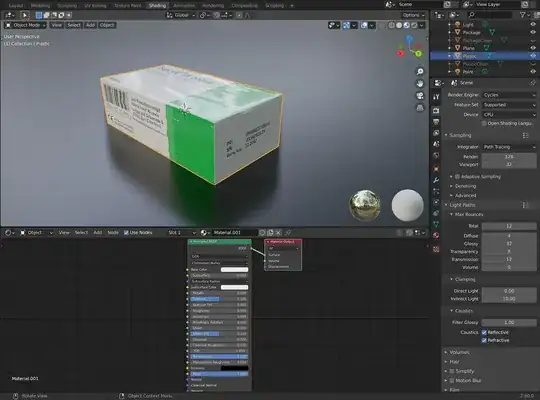Open the Global transform orientation dropdown

(180, 15)
